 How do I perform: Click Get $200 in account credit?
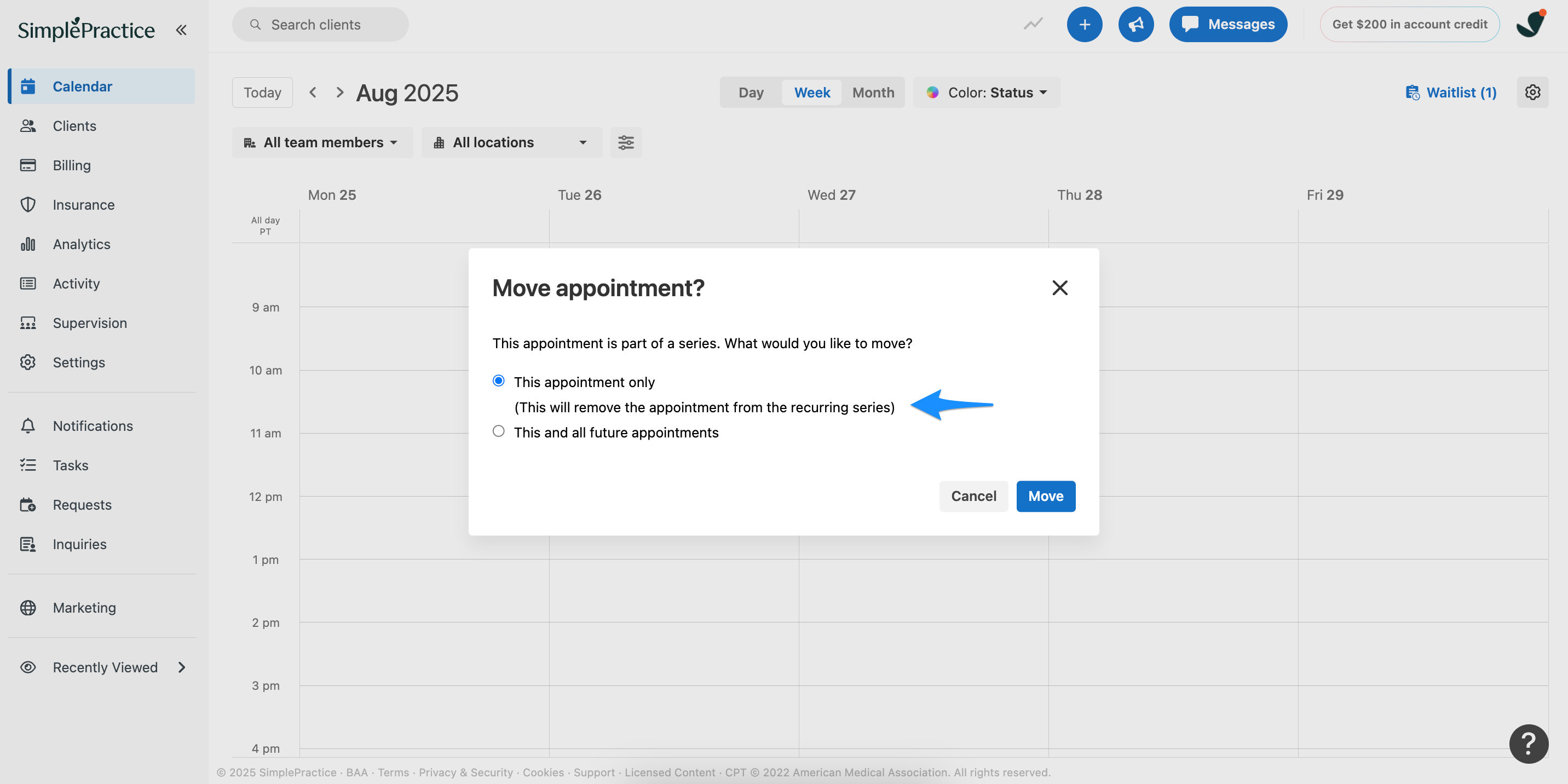(1409, 24)
